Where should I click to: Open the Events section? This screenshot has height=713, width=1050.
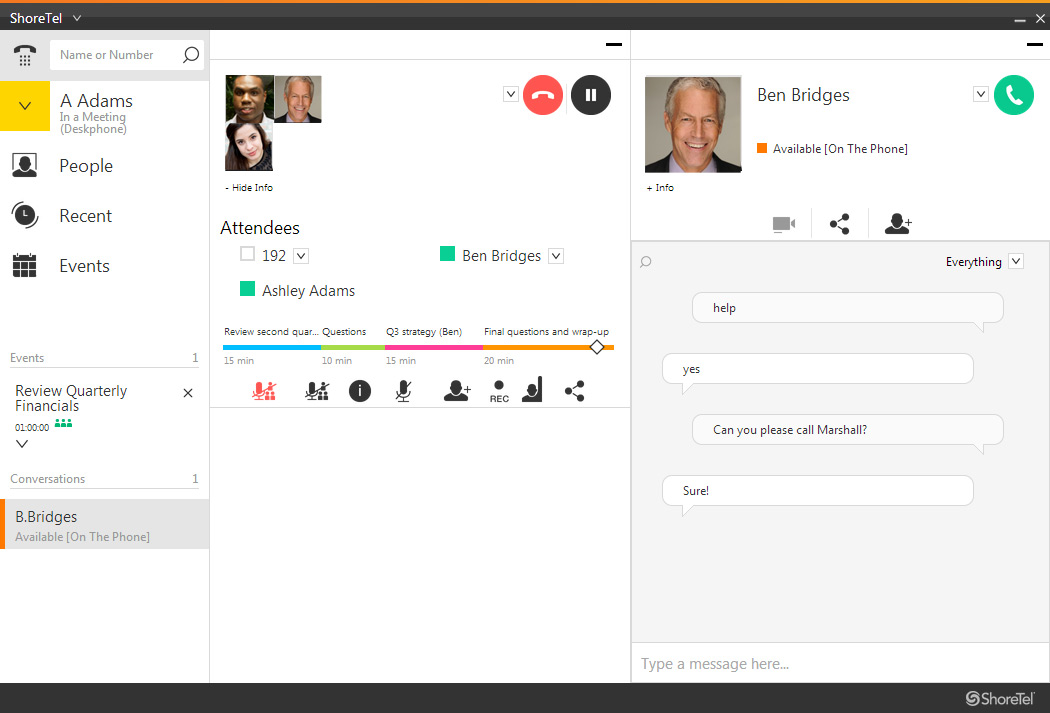click(83, 265)
